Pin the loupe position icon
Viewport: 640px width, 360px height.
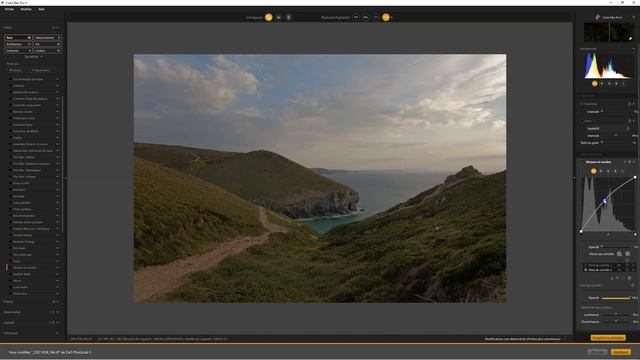(x=630, y=39)
